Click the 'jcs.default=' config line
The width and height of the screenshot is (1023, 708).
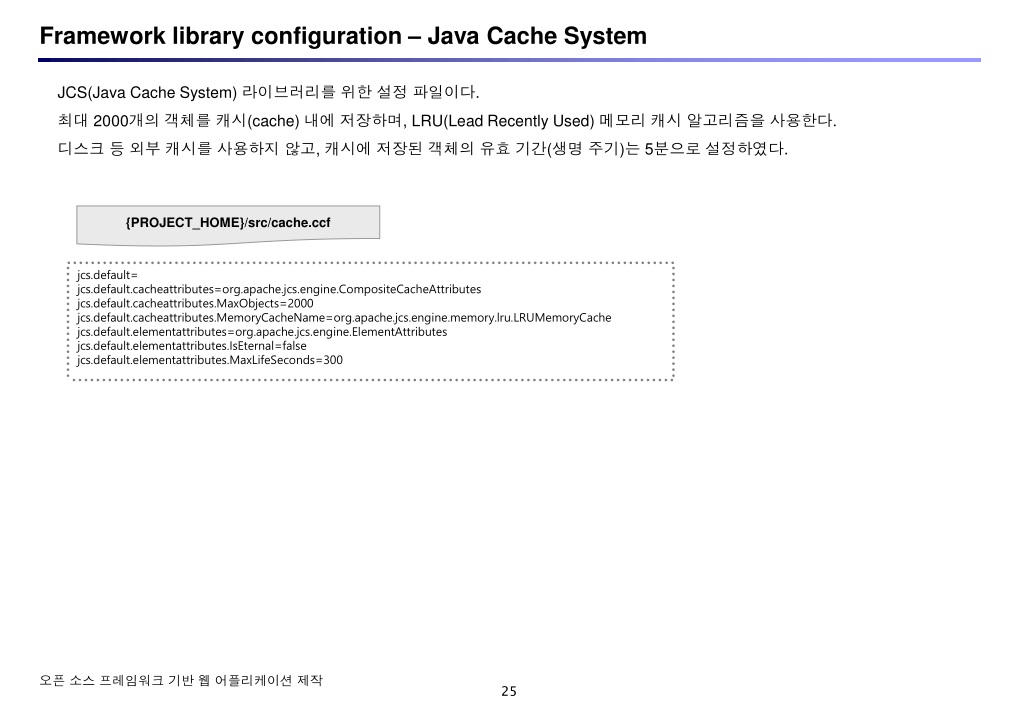[107, 275]
